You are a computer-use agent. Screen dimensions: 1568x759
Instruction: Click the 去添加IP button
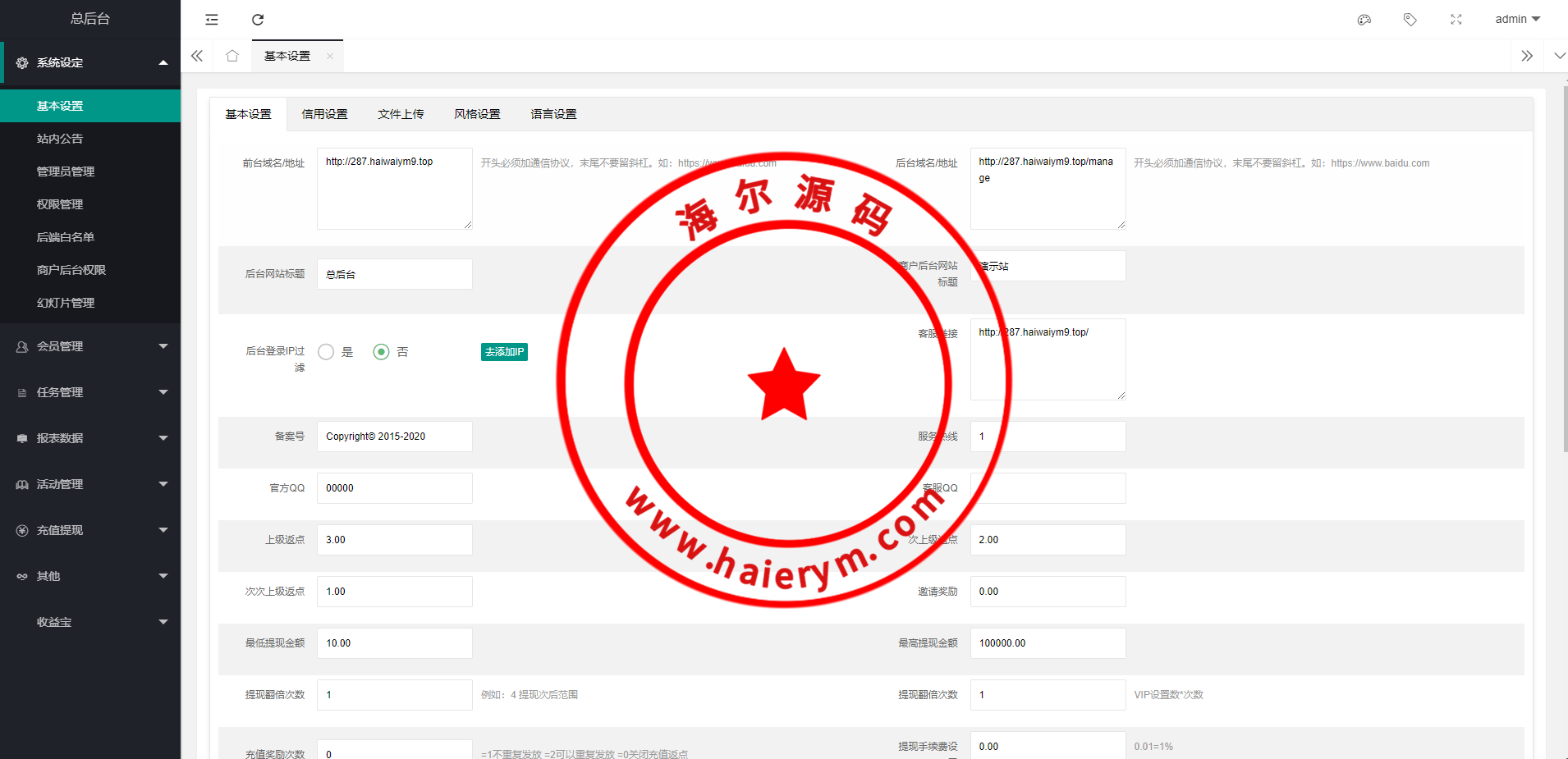point(504,352)
